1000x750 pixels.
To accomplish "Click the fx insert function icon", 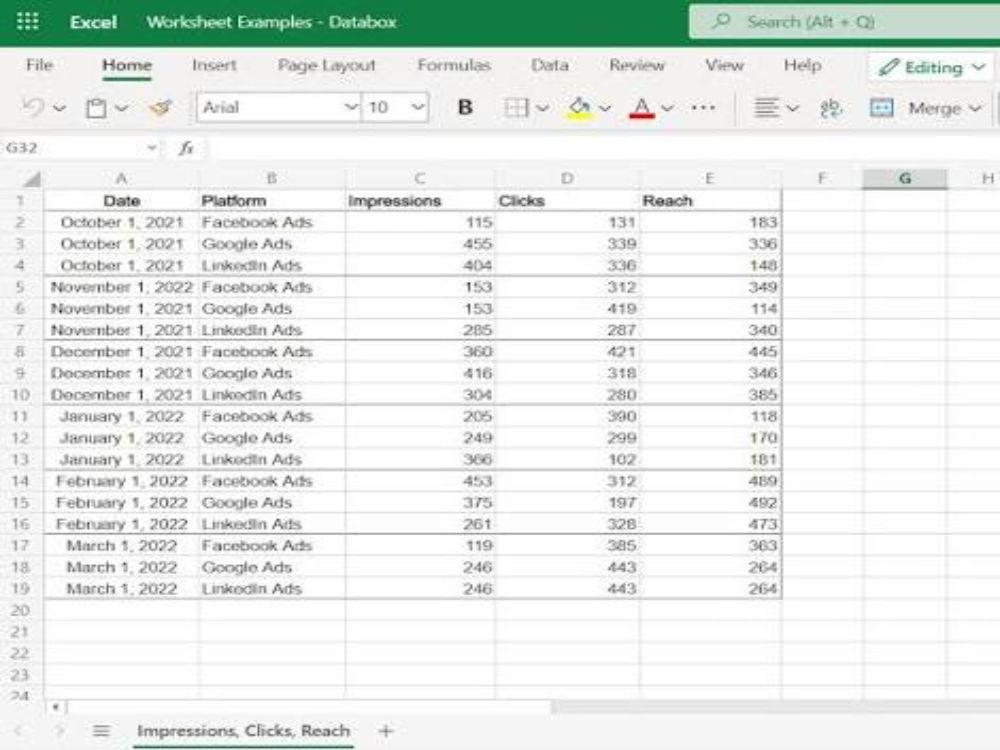I will click(x=186, y=148).
